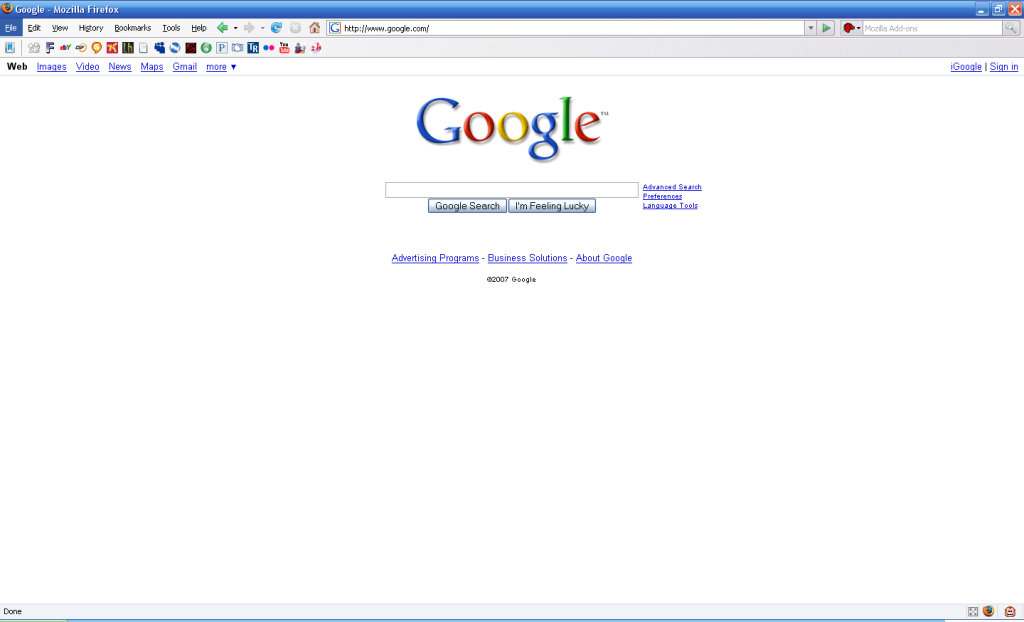
Task: Visit the About Google link
Action: 603,258
